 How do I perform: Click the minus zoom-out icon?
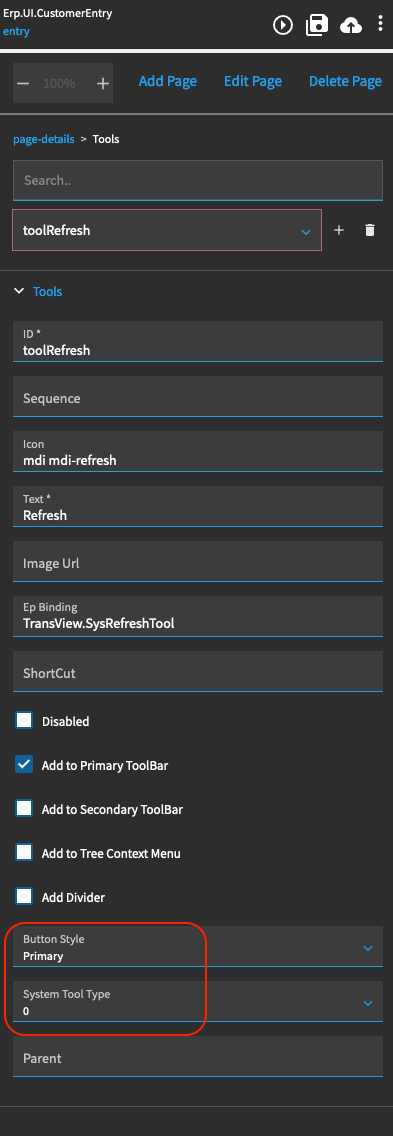23,83
